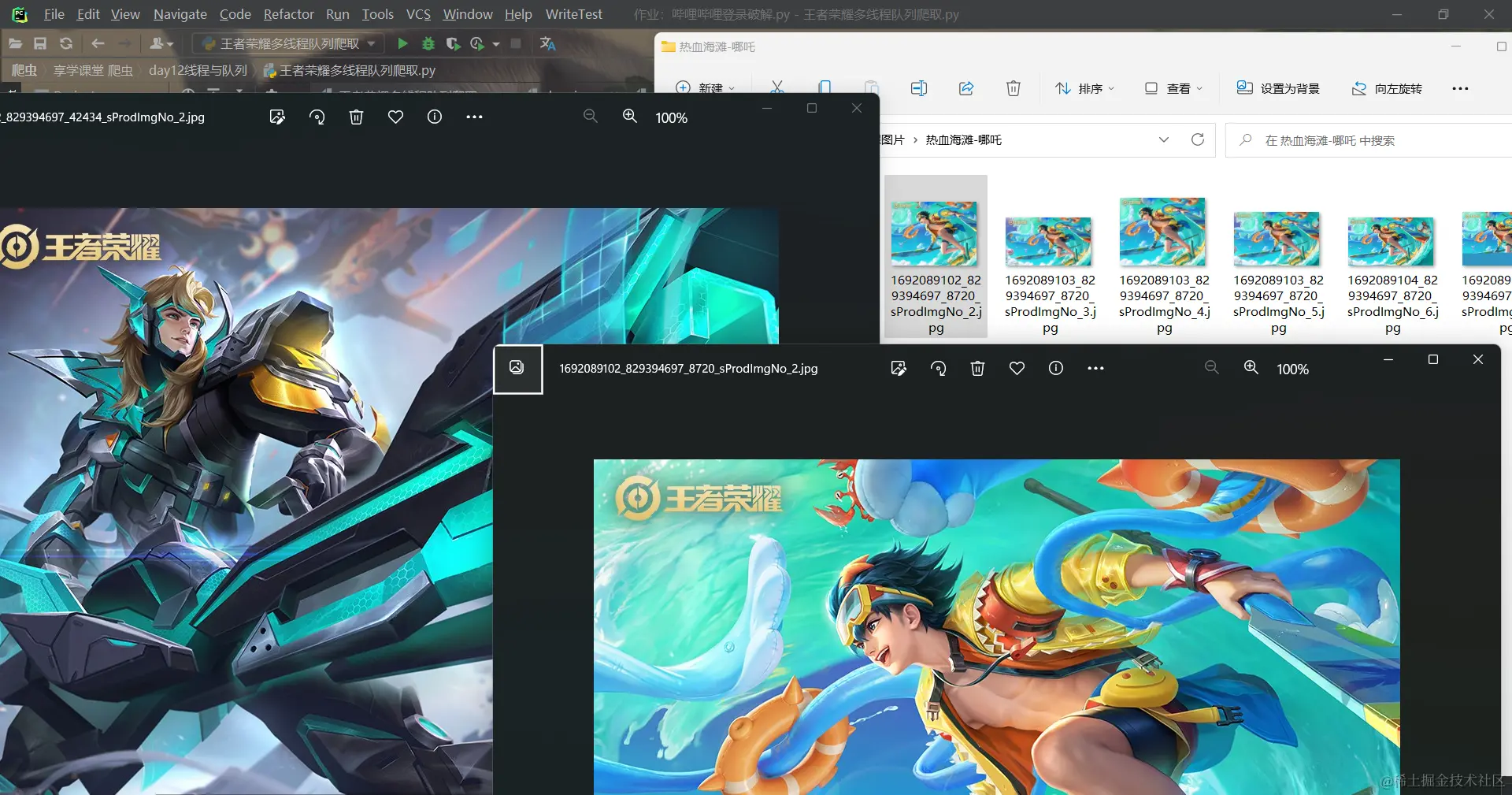Click the Delete trash icon in File Explorer
1512x795 pixels.
coord(1014,88)
